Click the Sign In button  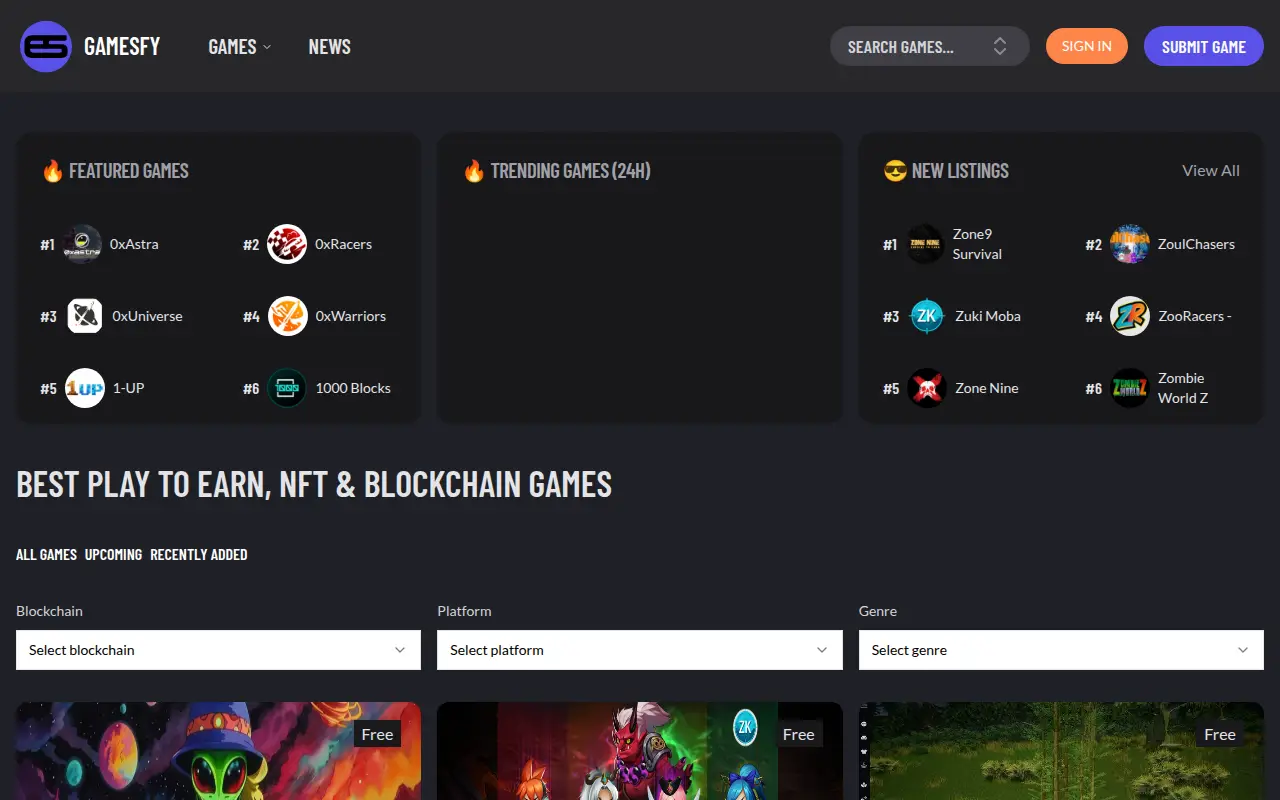(1087, 46)
